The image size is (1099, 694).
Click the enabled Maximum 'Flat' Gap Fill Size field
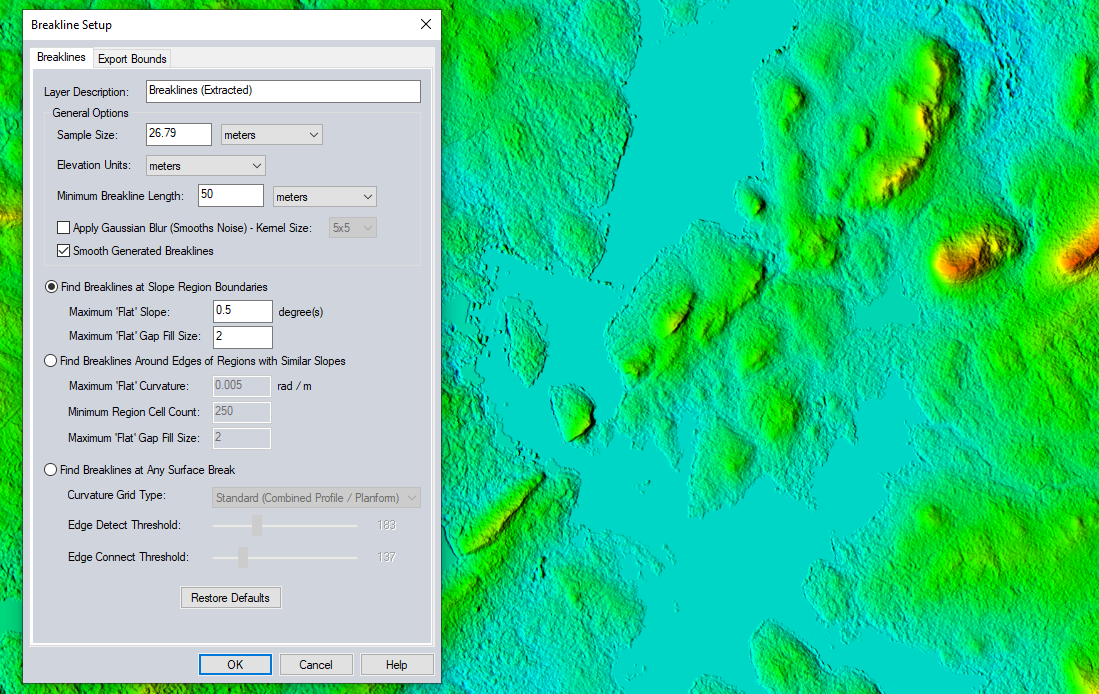pos(243,337)
